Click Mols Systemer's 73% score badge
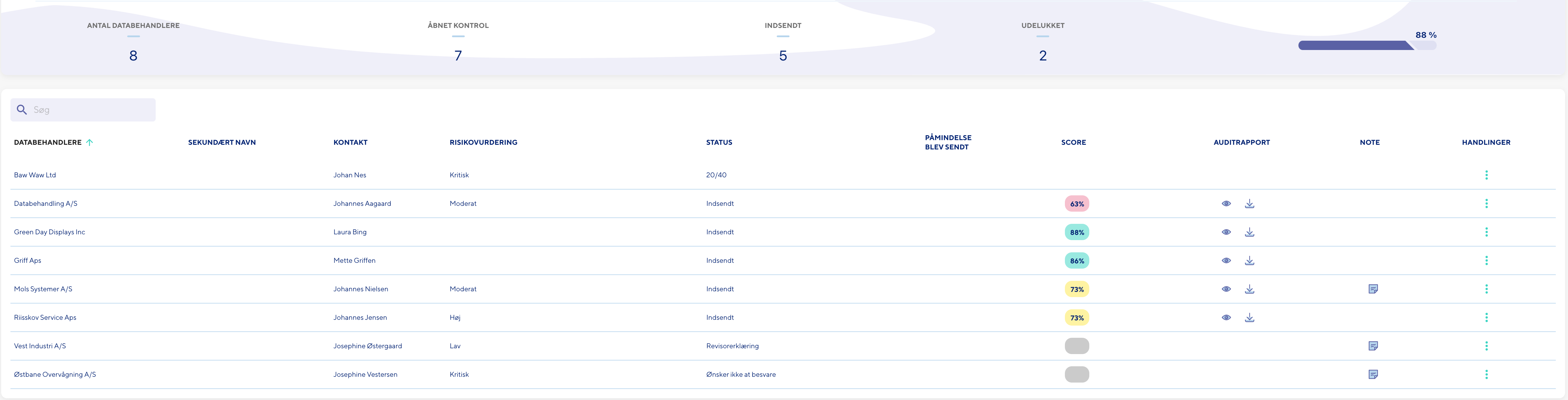Image resolution: width=1568 pixels, height=400 pixels. tap(1077, 289)
